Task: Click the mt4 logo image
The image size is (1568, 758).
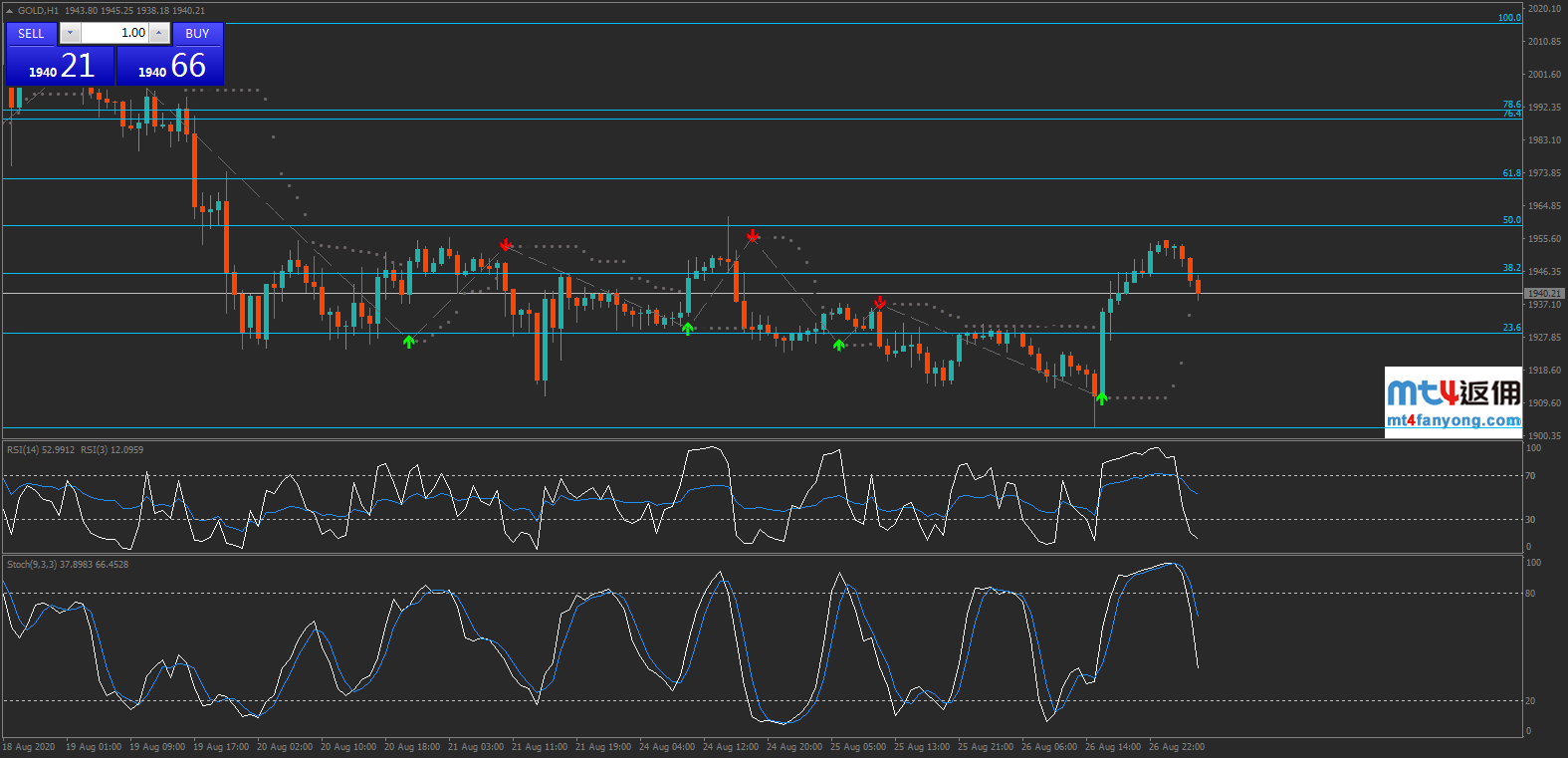Action: [1454, 391]
